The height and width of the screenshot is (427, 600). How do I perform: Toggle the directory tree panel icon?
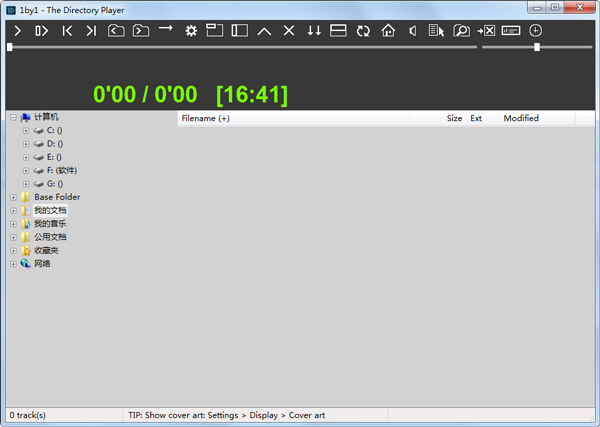[240, 31]
